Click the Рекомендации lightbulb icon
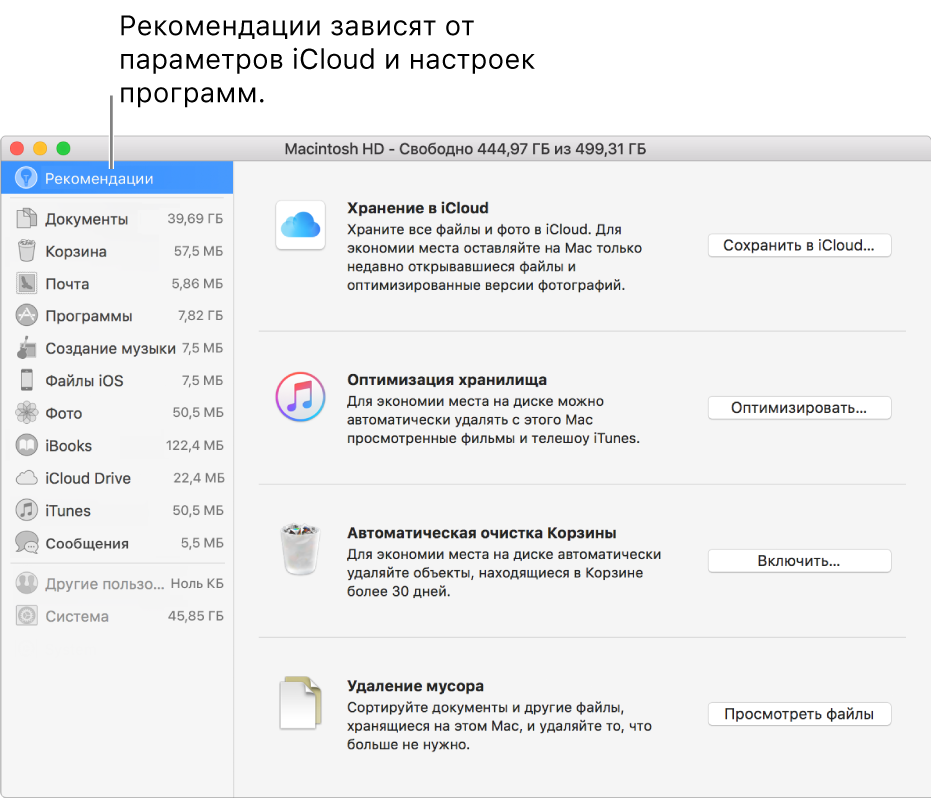Screen dimensions: 931x798 tap(26, 178)
